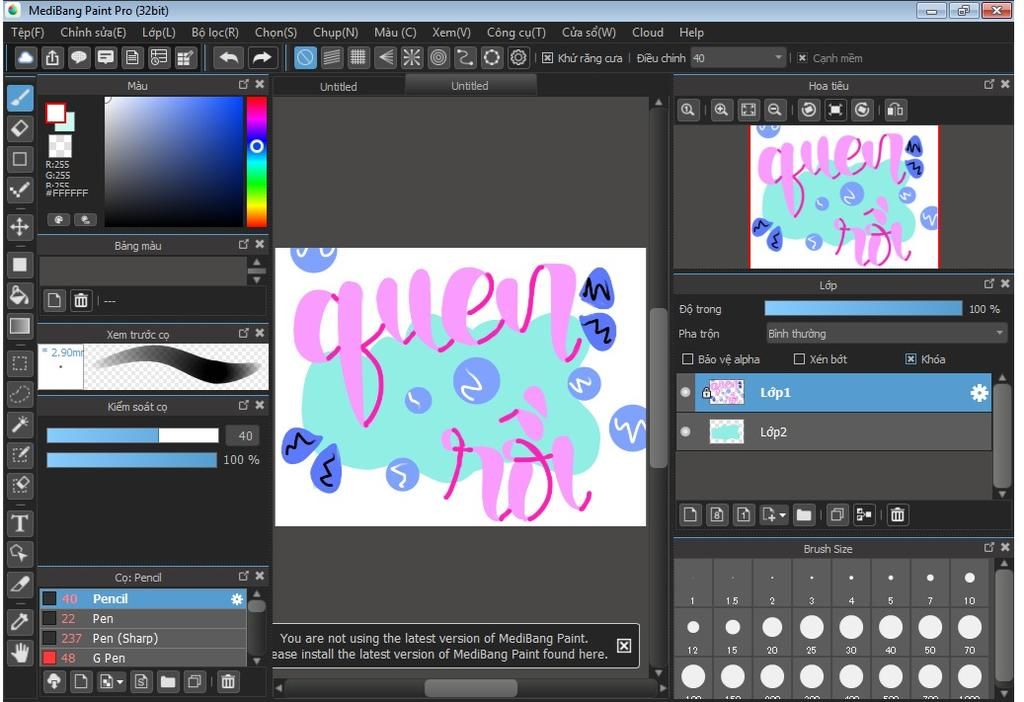Close the Màu color panel

[x=260, y=84]
